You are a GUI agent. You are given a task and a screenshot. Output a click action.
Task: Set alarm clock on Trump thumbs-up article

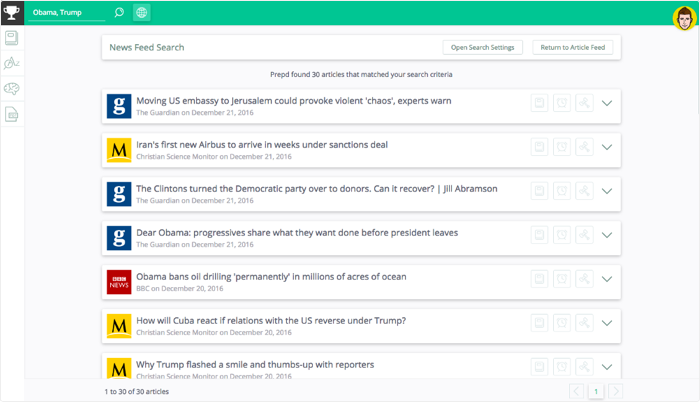562,367
